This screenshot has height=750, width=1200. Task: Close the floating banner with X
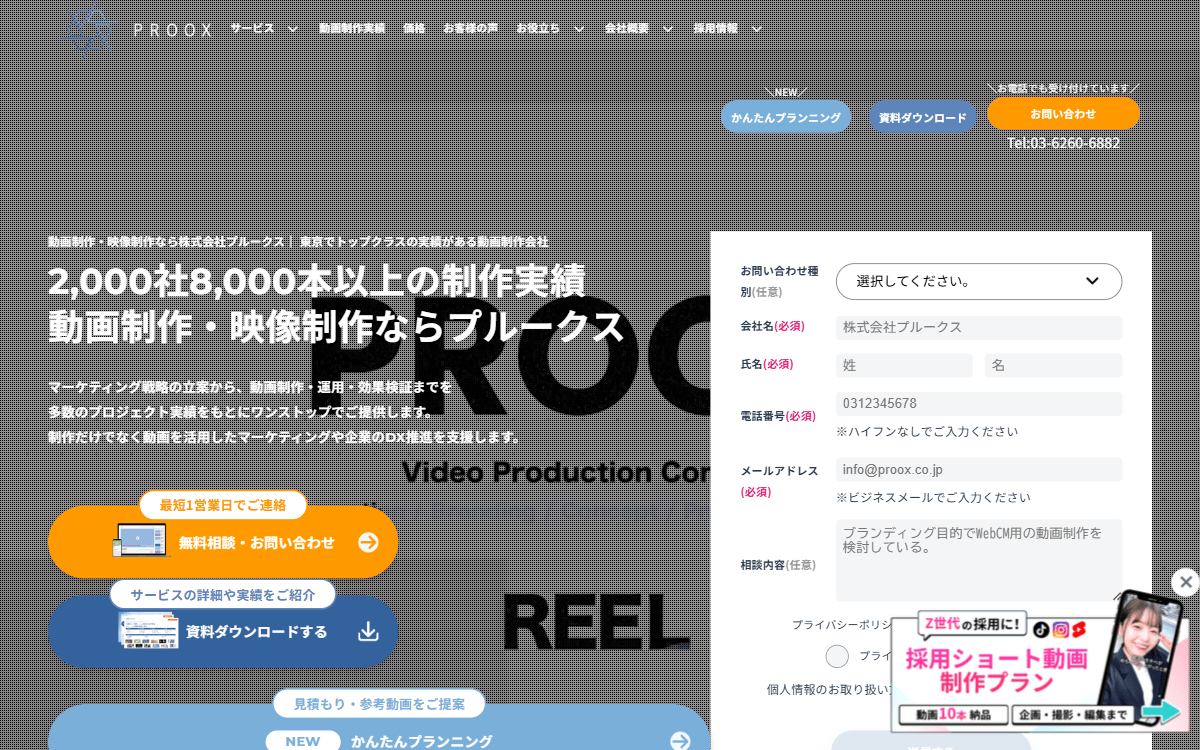point(1185,581)
